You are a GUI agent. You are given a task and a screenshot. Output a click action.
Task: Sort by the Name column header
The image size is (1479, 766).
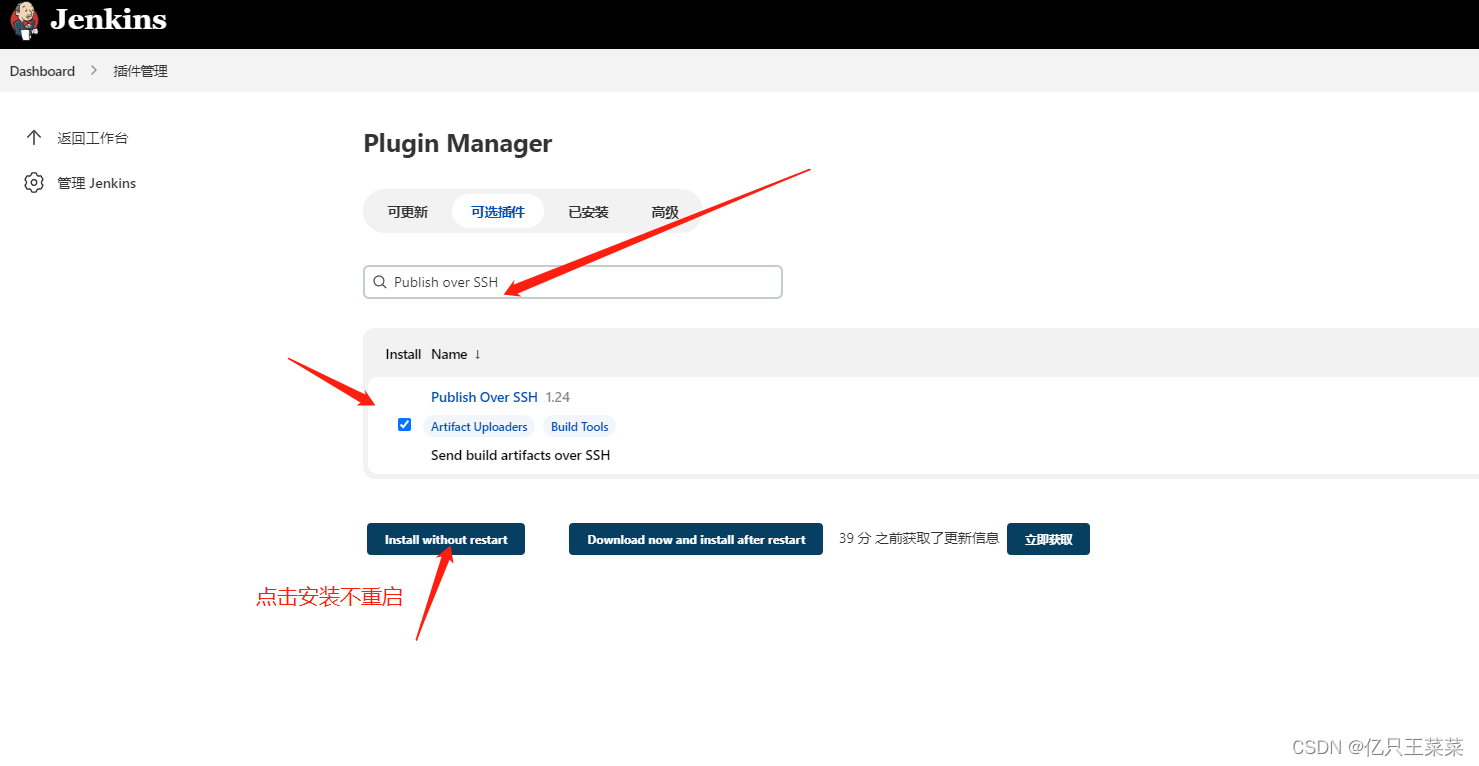coord(456,354)
